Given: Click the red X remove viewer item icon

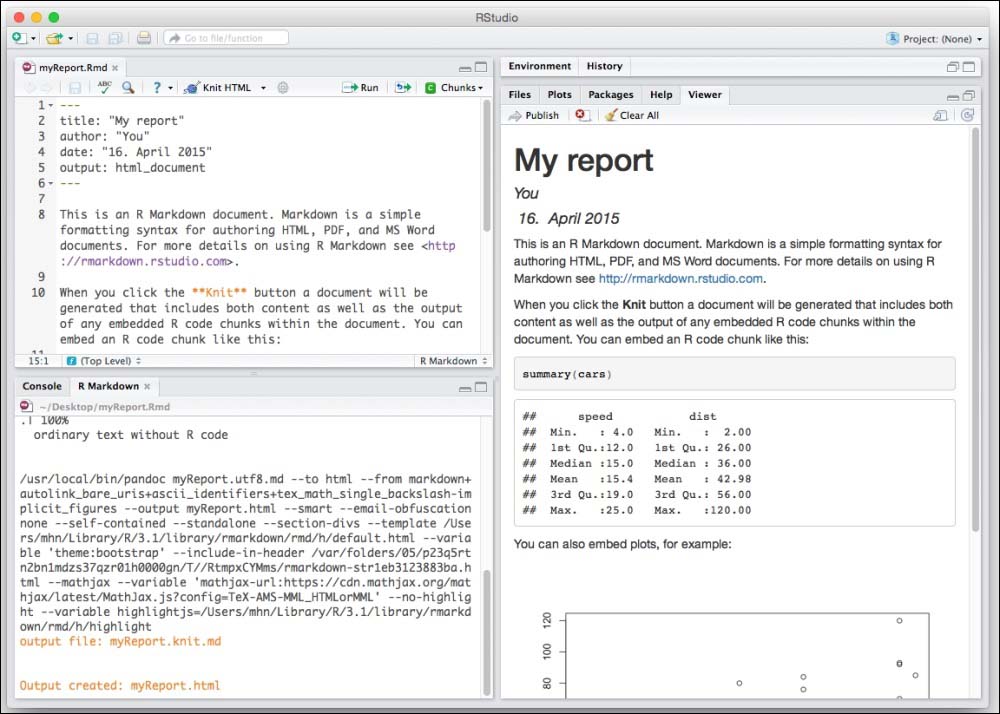Looking at the screenshot, I should coord(580,115).
